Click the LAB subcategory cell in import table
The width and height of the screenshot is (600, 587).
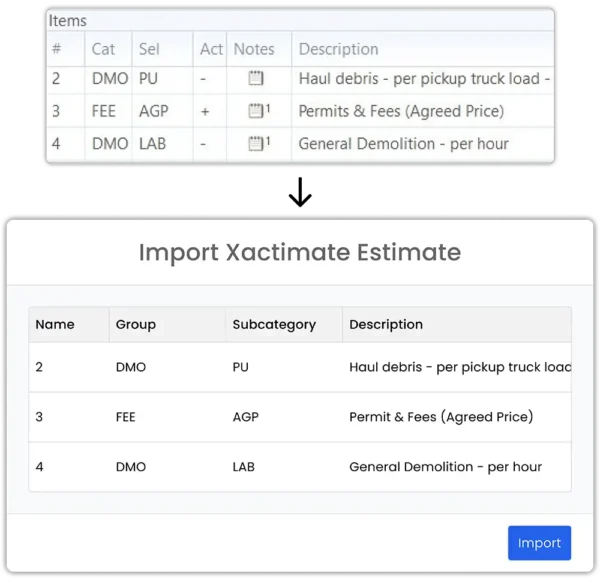pyautogui.click(x=244, y=467)
